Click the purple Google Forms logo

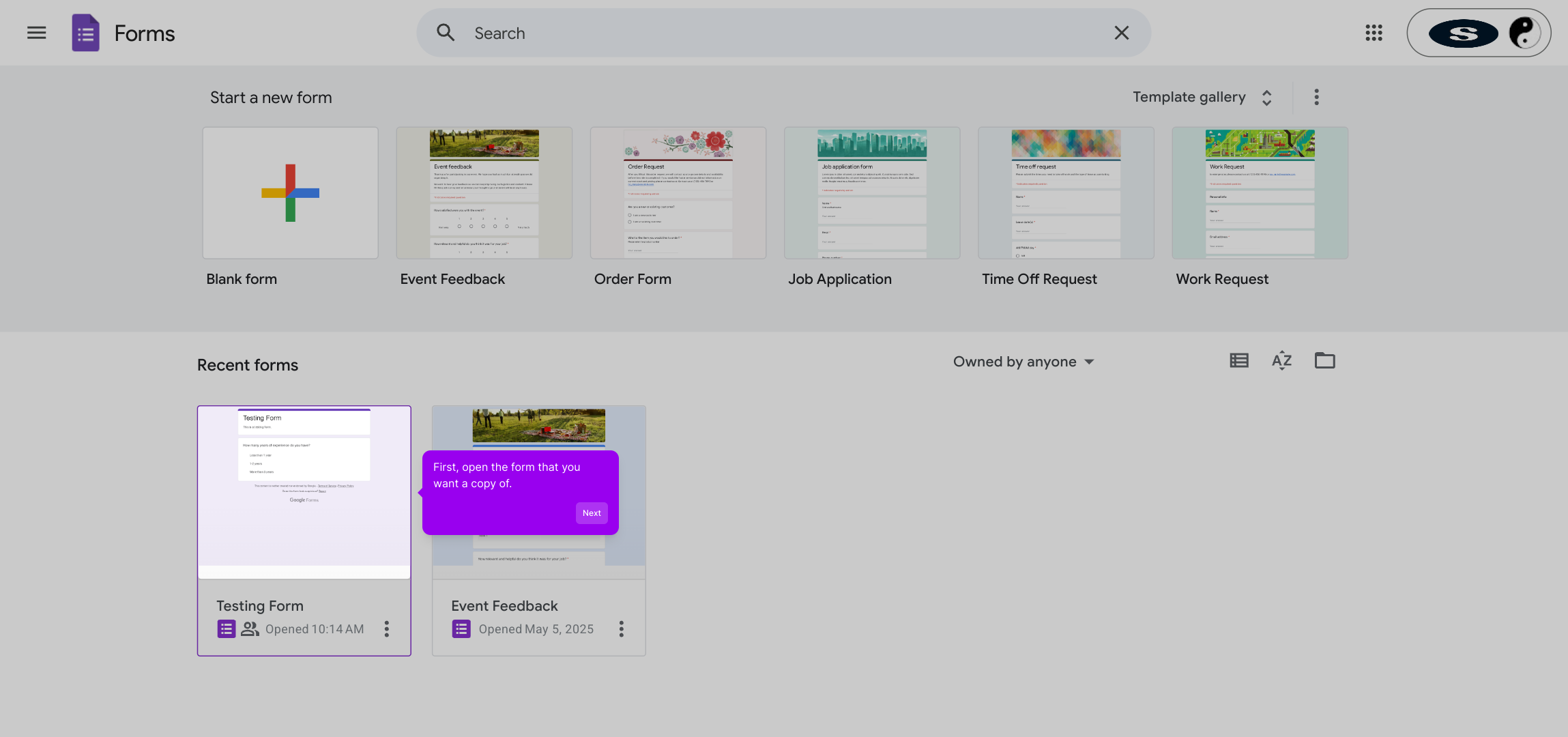[86, 33]
